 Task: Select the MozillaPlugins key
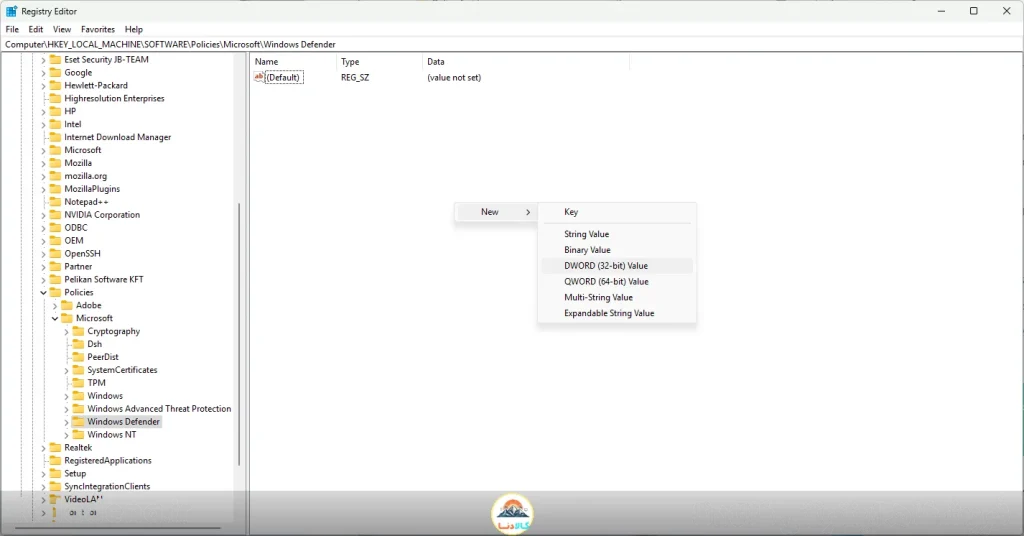pyautogui.click(x=92, y=189)
